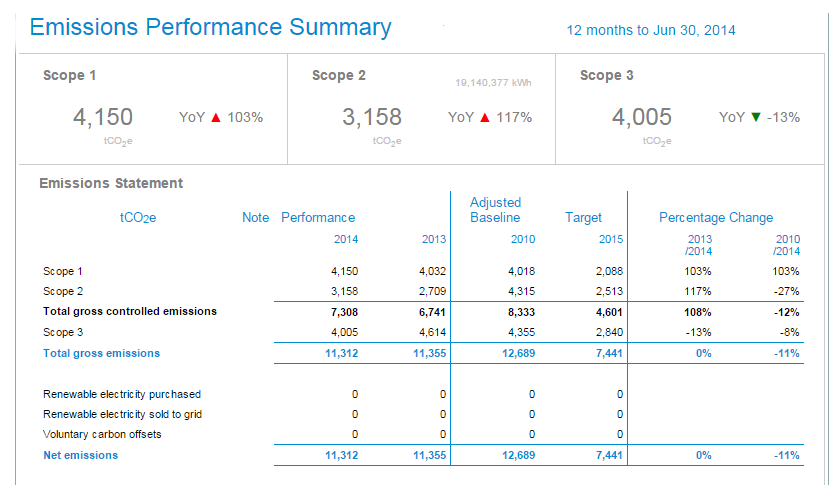The height and width of the screenshot is (485, 829).
Task: Click the Adjusted Baseline column header
Action: [495, 210]
